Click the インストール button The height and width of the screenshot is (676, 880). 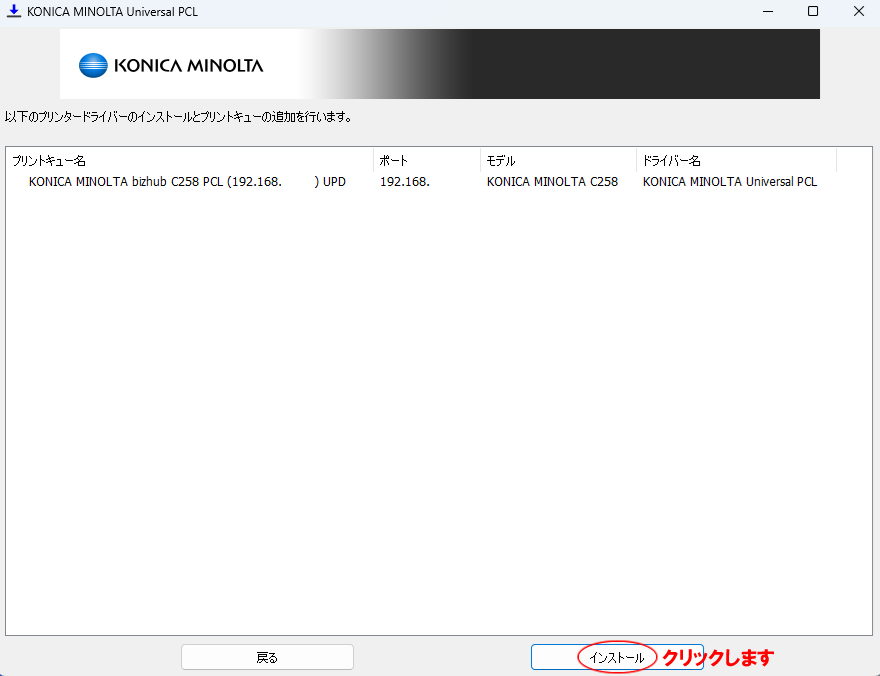617,657
